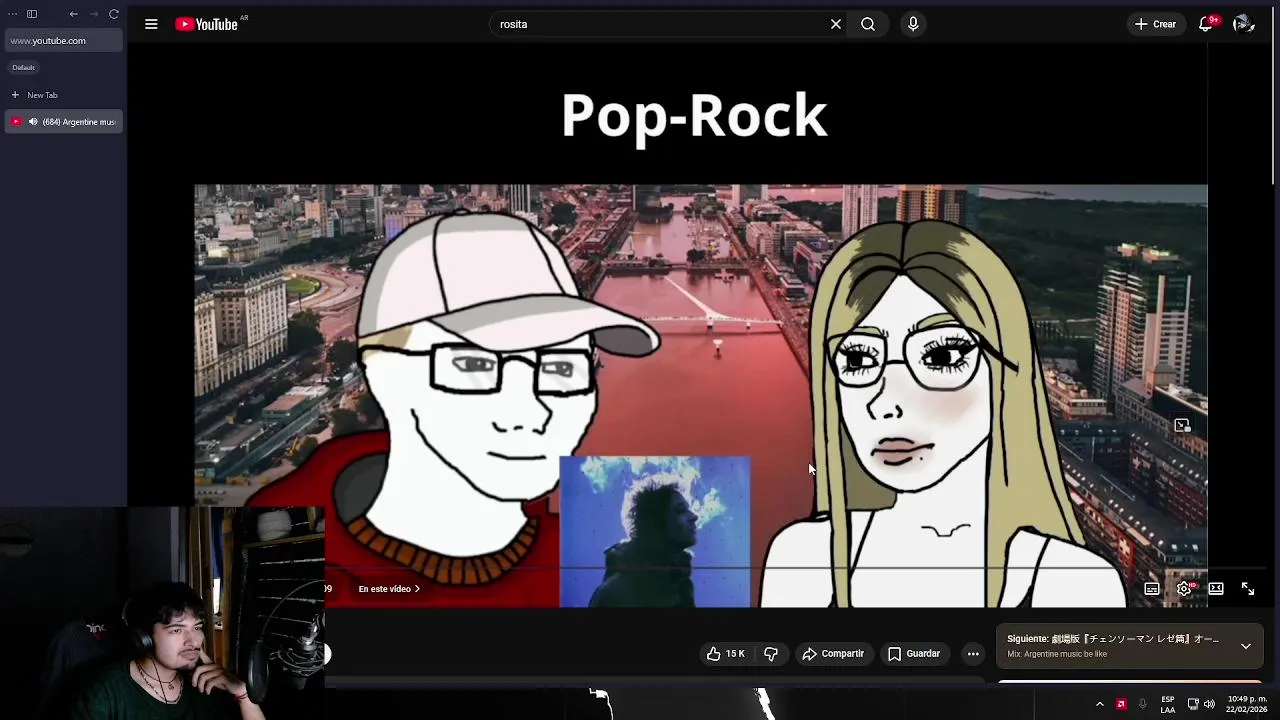
Task: Open network status tray icon
Action: pos(1193,704)
